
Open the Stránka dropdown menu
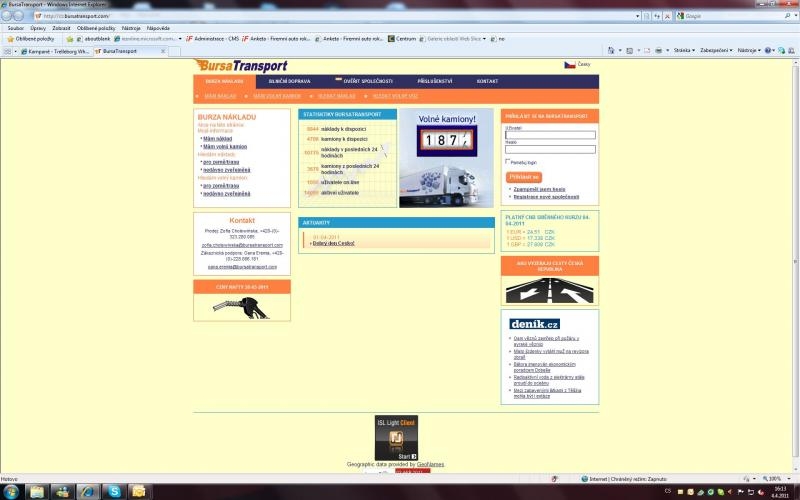coord(684,51)
